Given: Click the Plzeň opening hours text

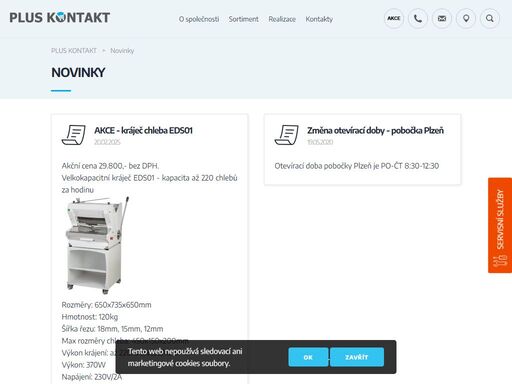Looking at the screenshot, I should tap(357, 166).
